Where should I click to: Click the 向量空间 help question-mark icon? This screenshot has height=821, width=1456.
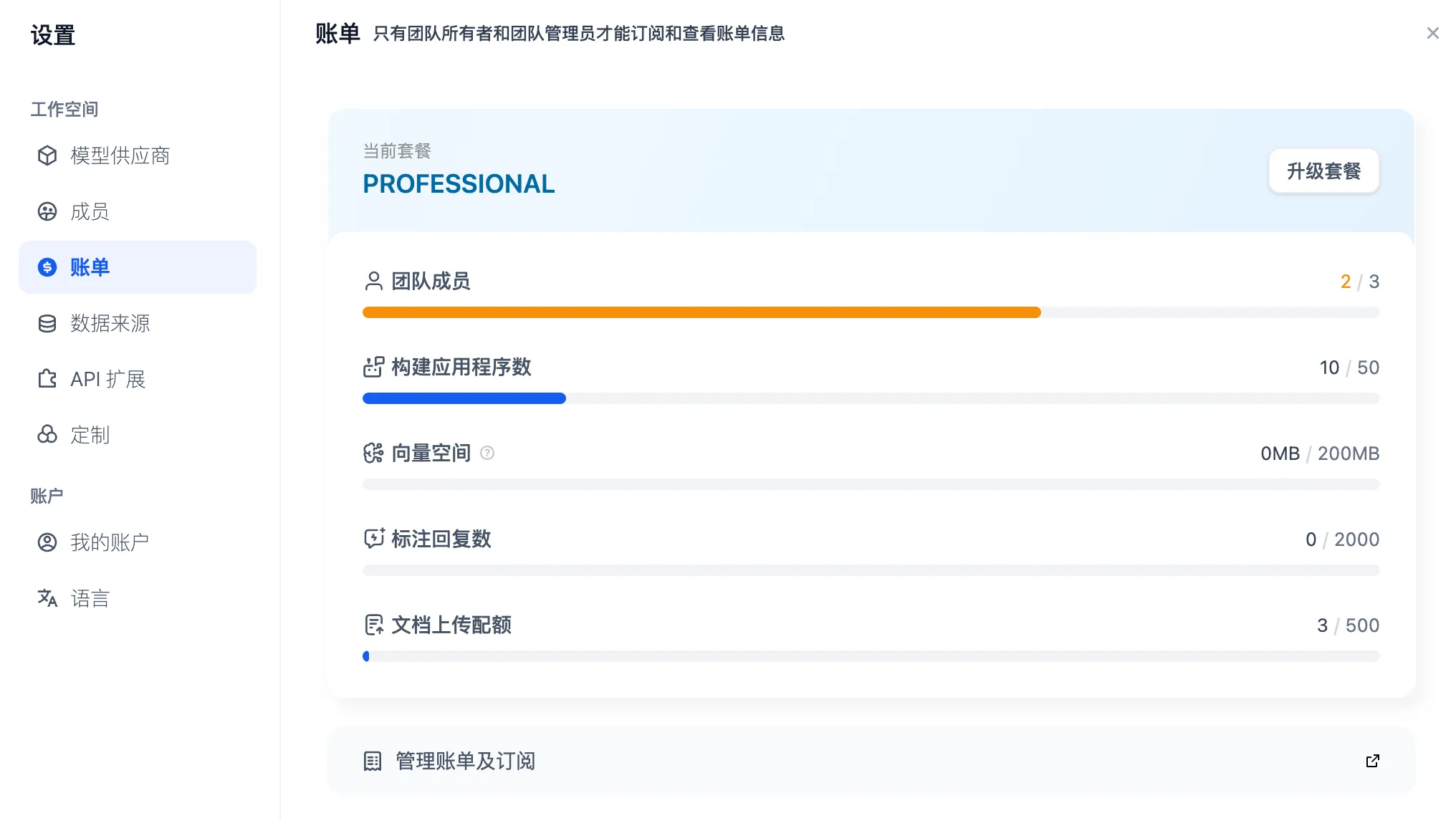click(x=487, y=453)
